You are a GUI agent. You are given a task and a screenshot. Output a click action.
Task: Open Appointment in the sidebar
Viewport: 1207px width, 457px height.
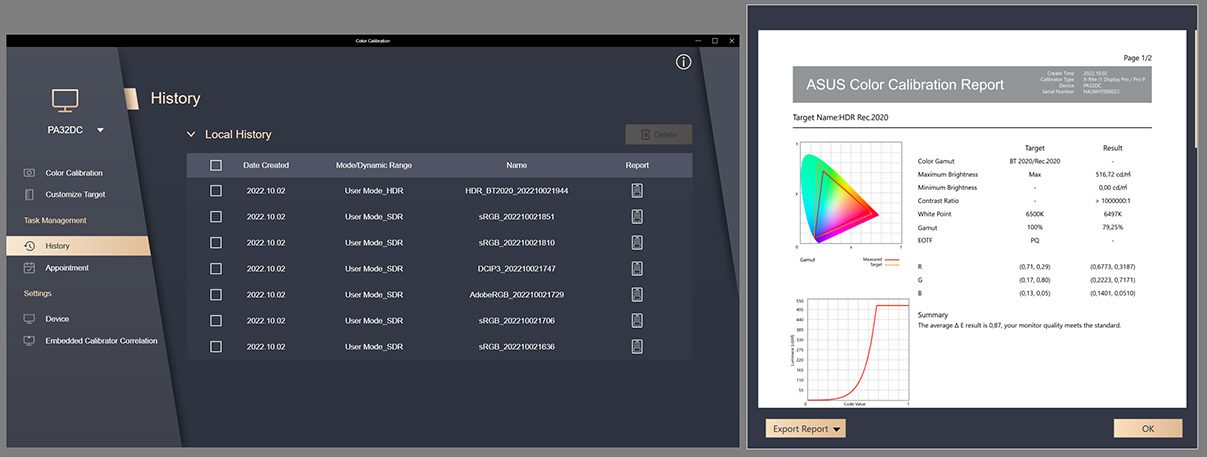67,268
